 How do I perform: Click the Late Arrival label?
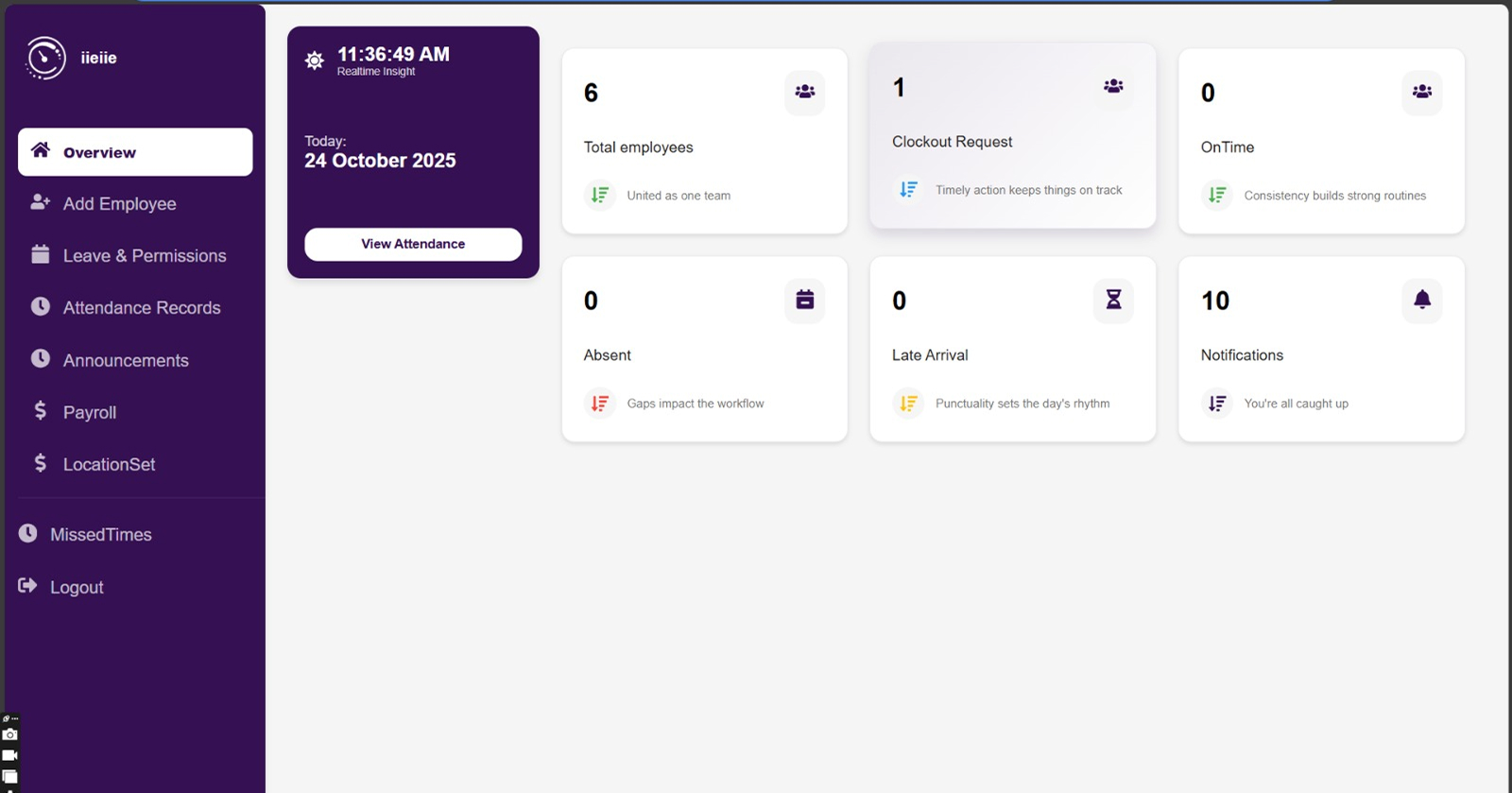point(930,355)
